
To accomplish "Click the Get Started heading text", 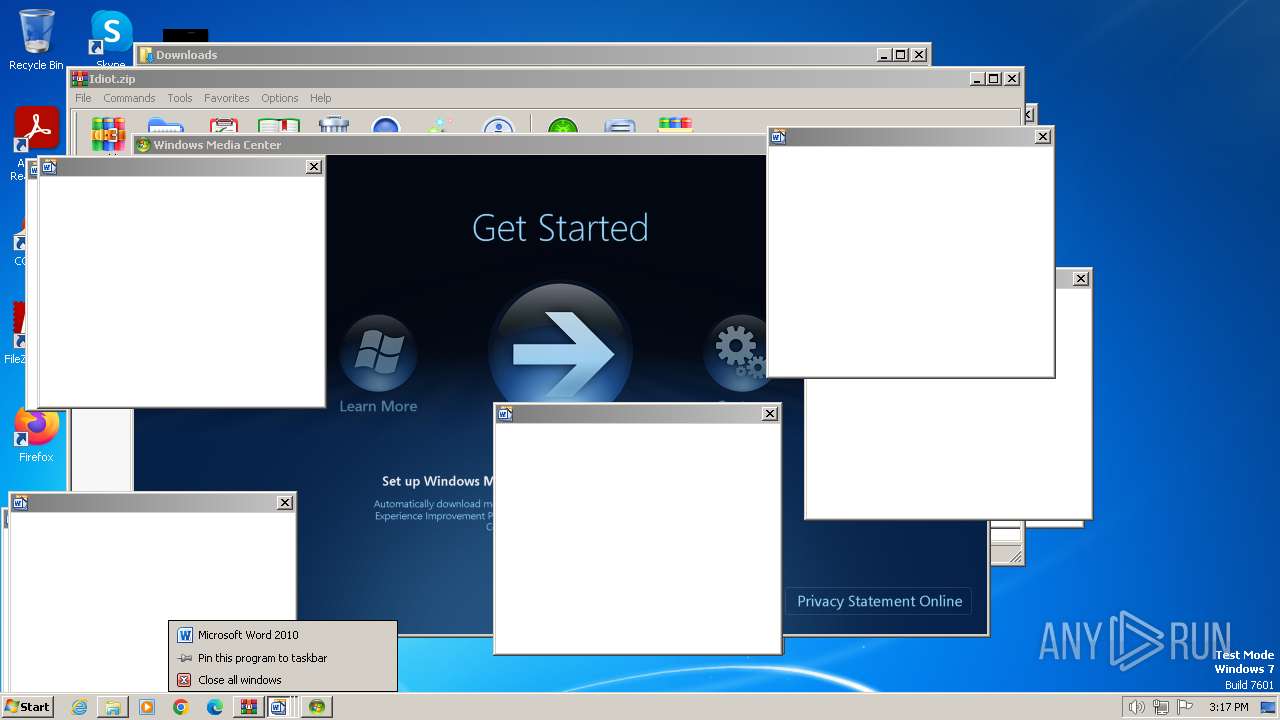I will click(560, 228).
